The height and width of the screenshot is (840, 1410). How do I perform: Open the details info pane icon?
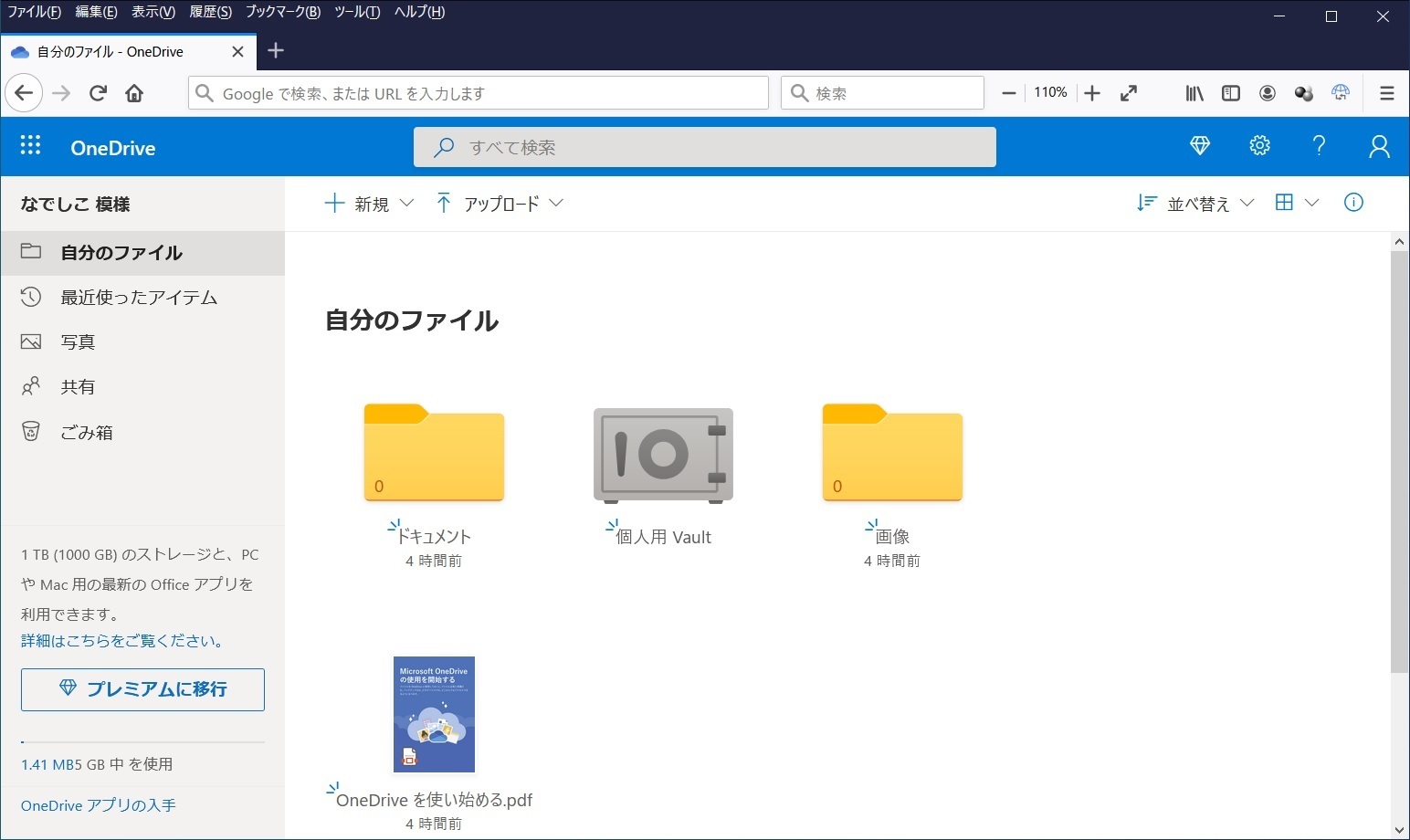click(1353, 203)
